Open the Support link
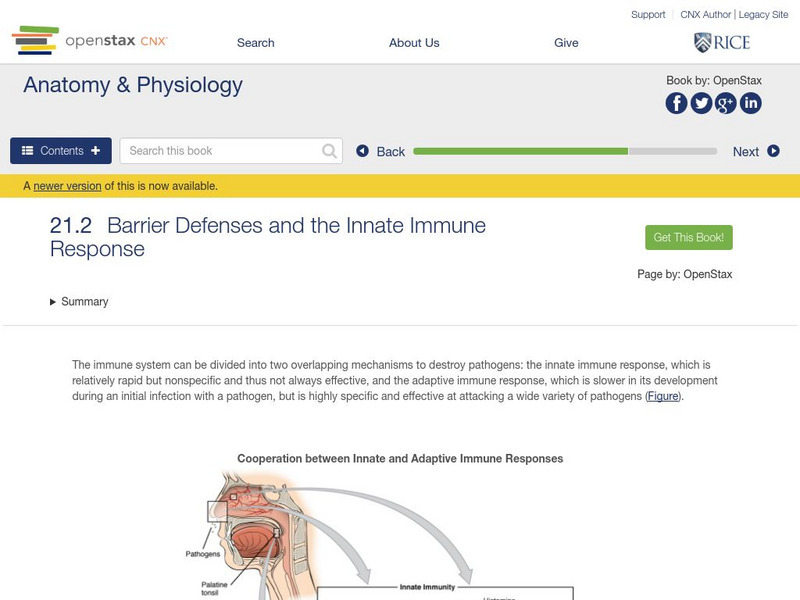Viewport: 800px width, 600px height. [x=648, y=15]
